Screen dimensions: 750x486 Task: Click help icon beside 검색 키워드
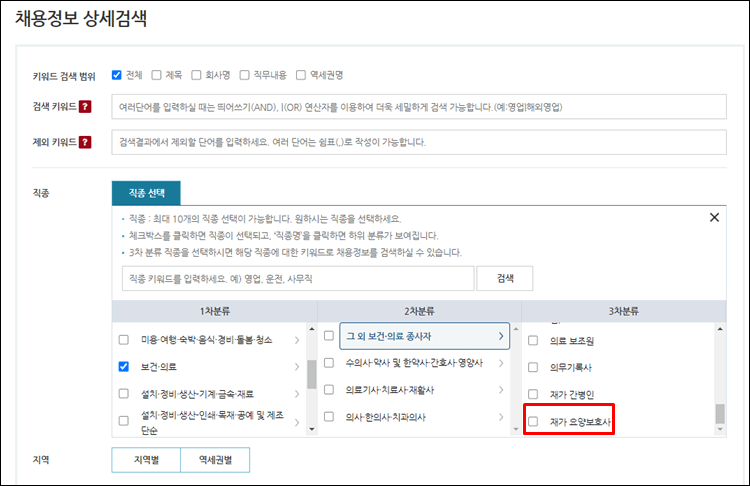point(85,107)
